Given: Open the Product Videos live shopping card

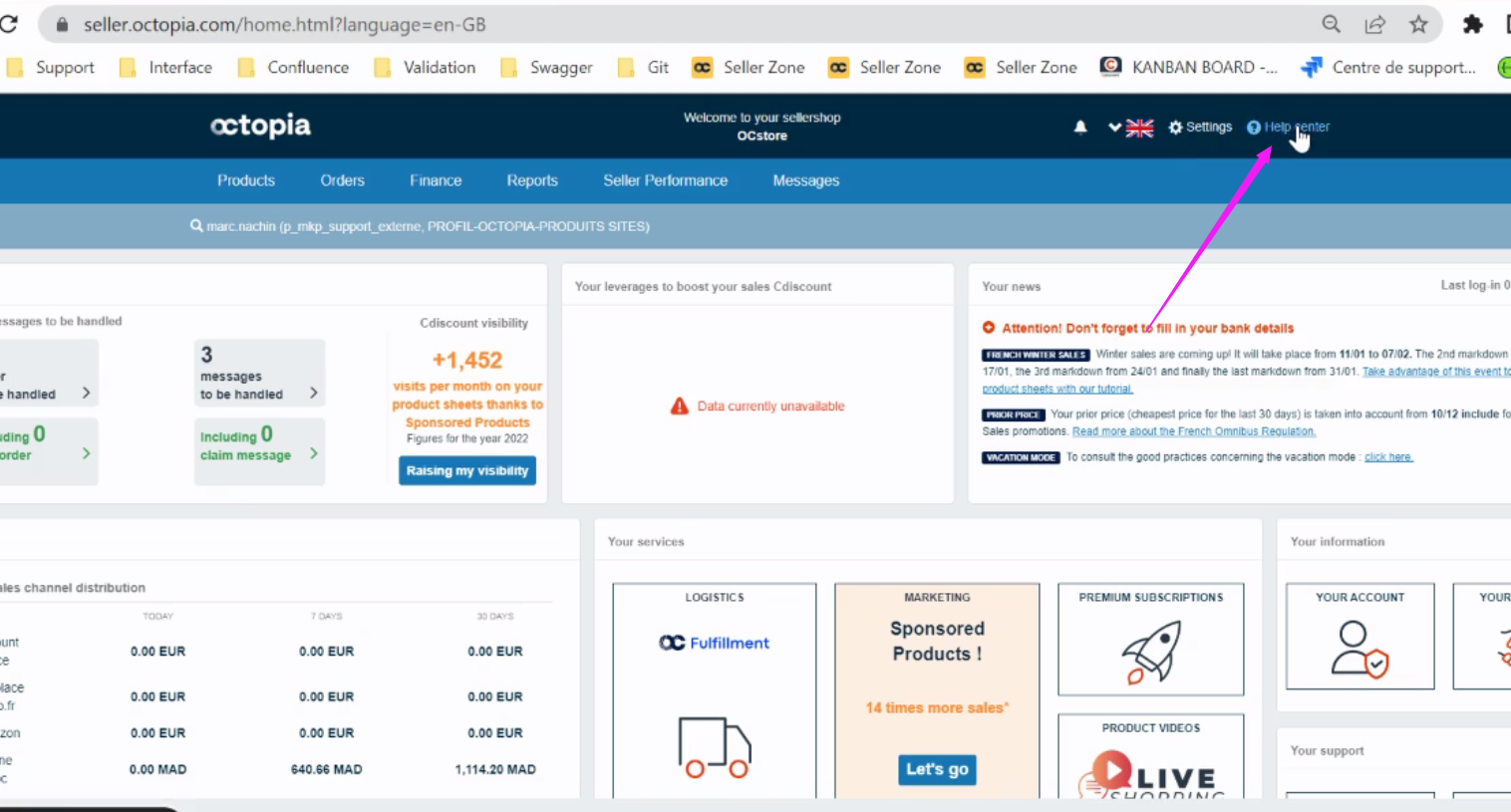Looking at the screenshot, I should tap(1151, 757).
